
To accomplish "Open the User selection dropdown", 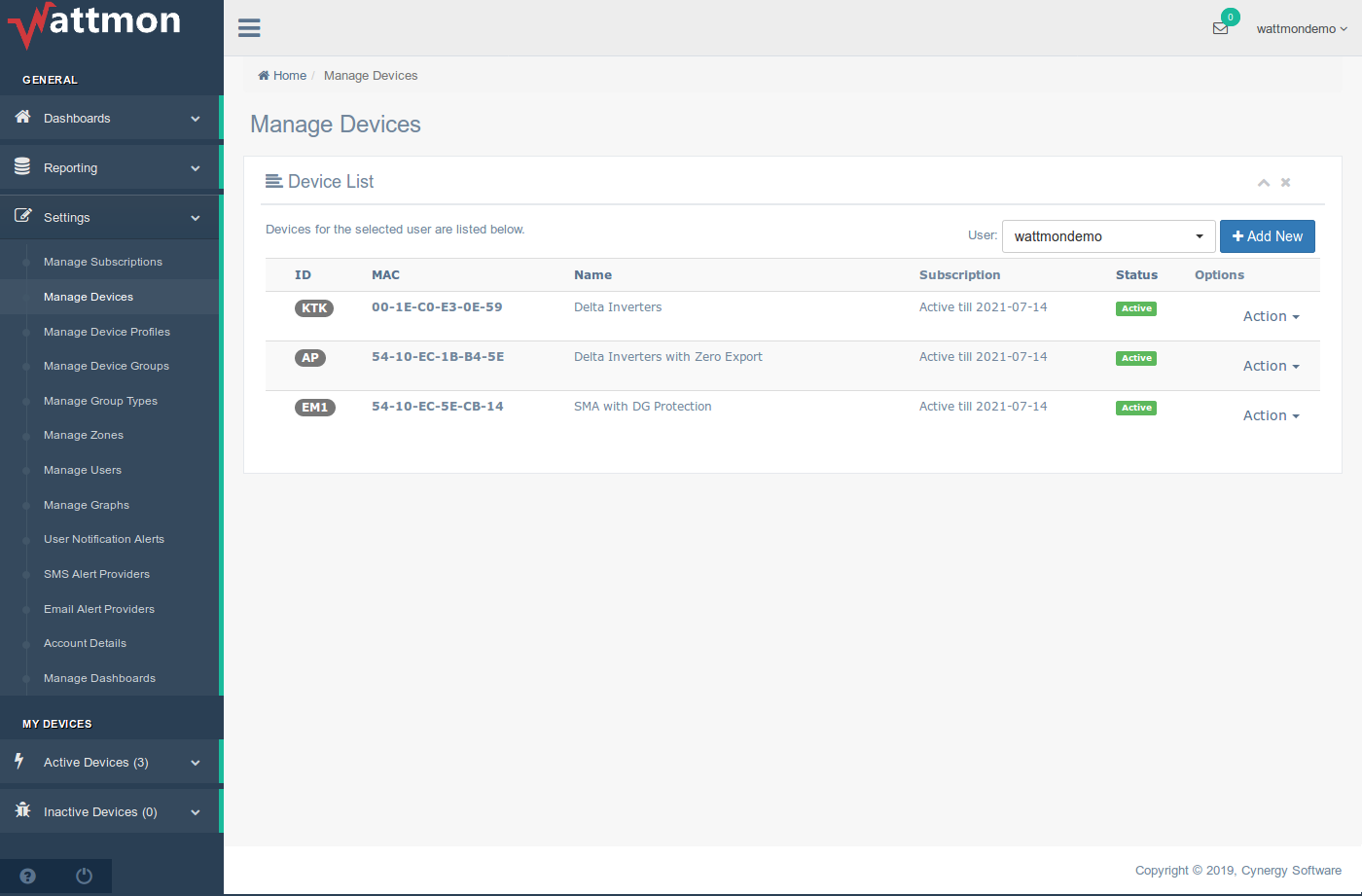I will (x=1108, y=236).
